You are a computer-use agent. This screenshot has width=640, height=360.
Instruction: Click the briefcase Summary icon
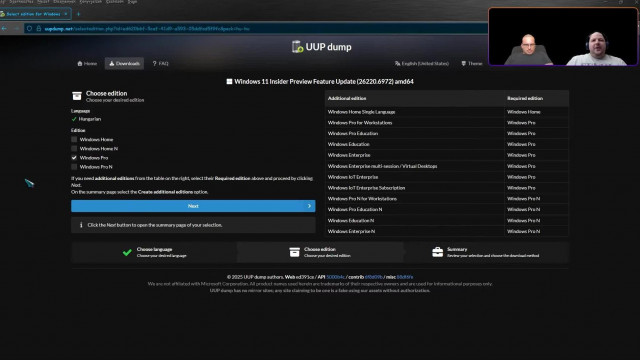[438, 252]
